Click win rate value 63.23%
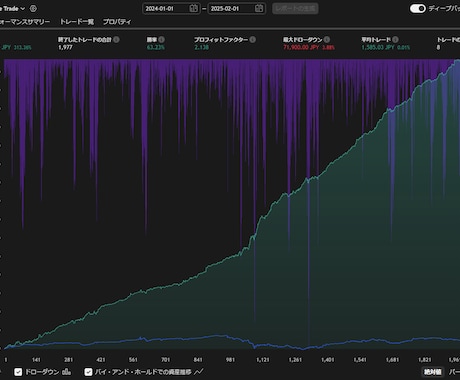The image size is (460, 380). (x=156, y=47)
